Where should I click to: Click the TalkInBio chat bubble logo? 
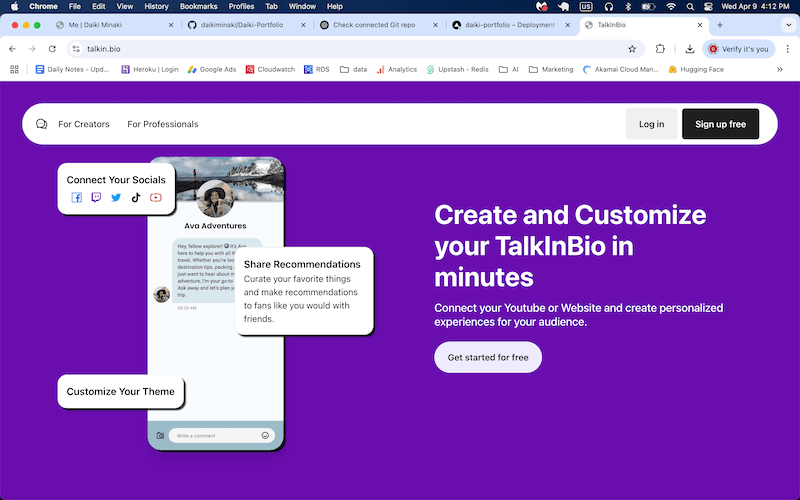coord(41,124)
